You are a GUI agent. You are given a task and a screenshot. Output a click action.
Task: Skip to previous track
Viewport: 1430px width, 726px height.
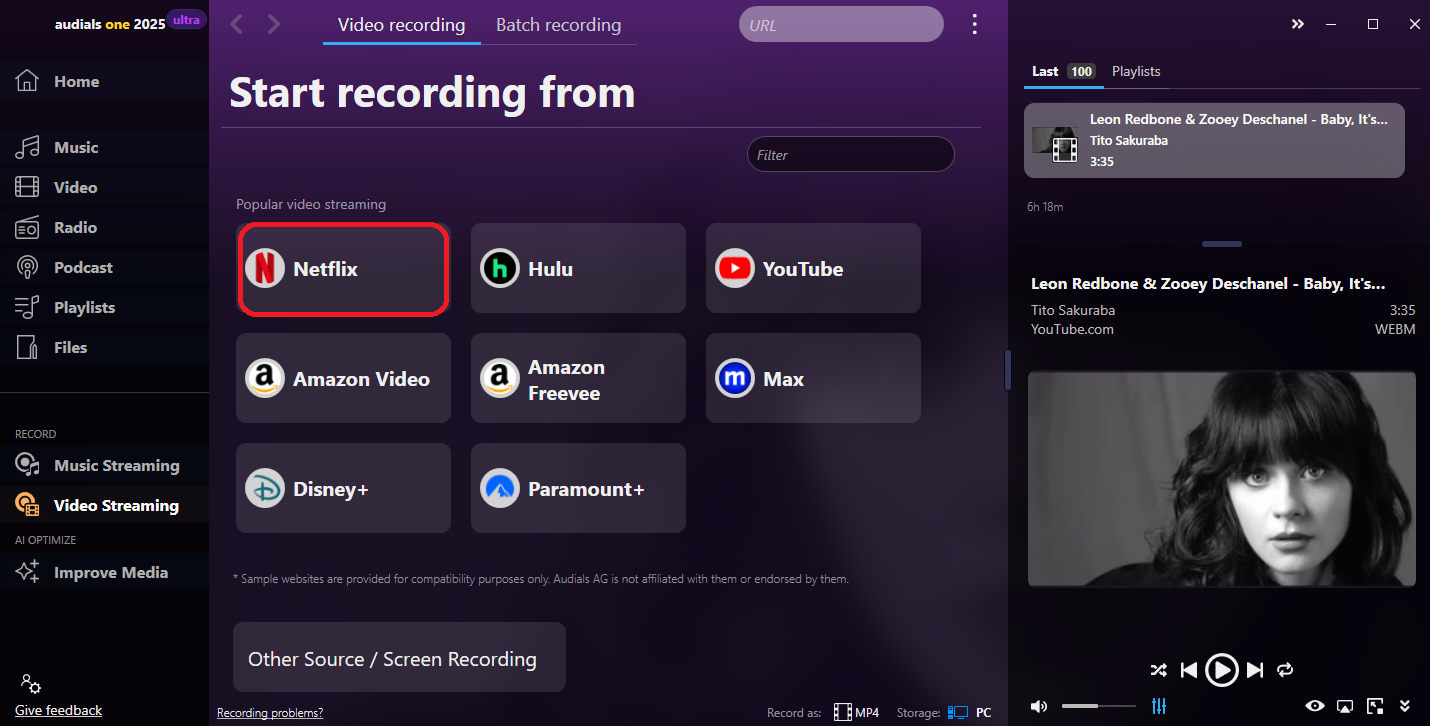point(1189,670)
